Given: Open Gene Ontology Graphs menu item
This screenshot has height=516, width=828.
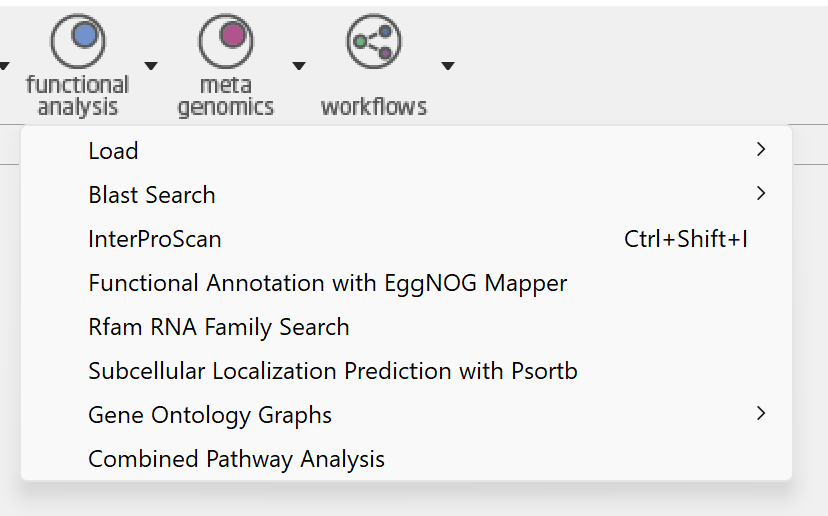Looking at the screenshot, I should (x=210, y=415).
